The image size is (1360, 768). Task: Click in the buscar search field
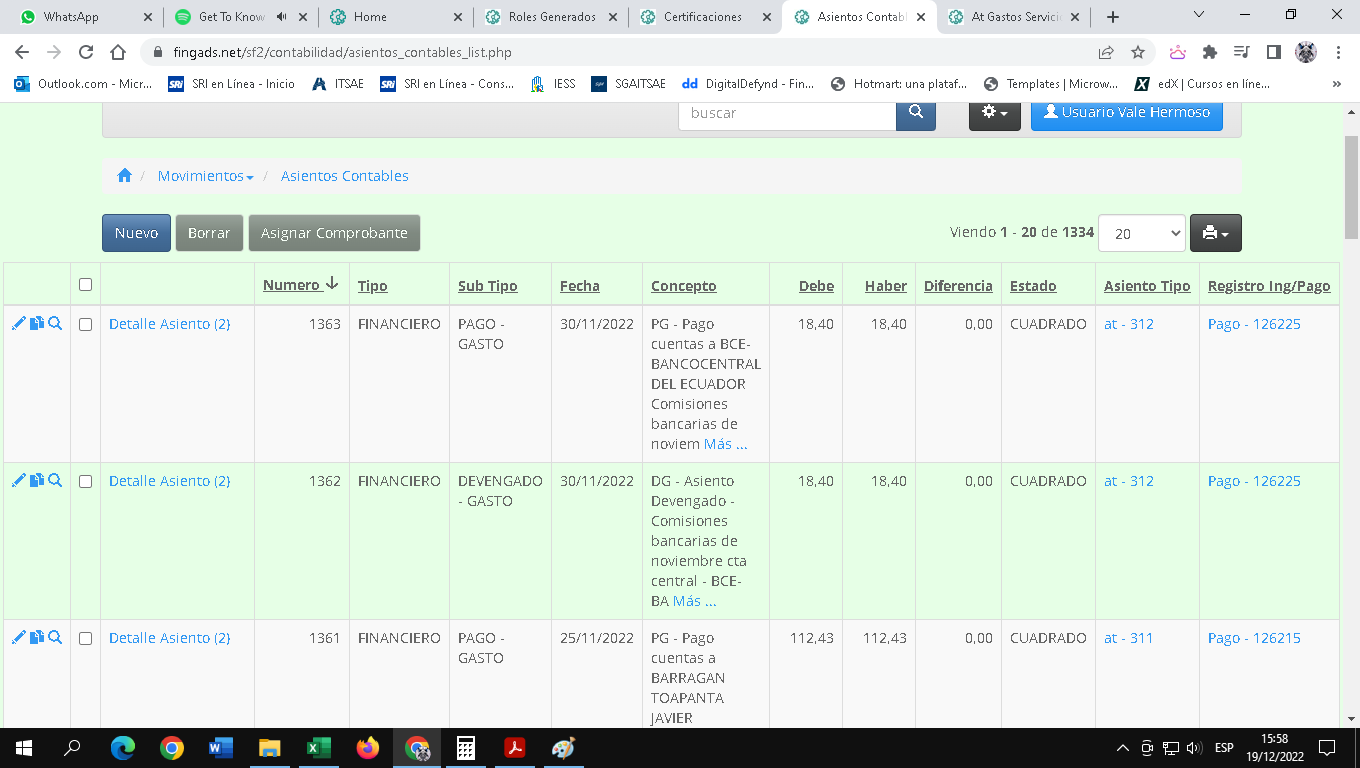click(x=787, y=113)
